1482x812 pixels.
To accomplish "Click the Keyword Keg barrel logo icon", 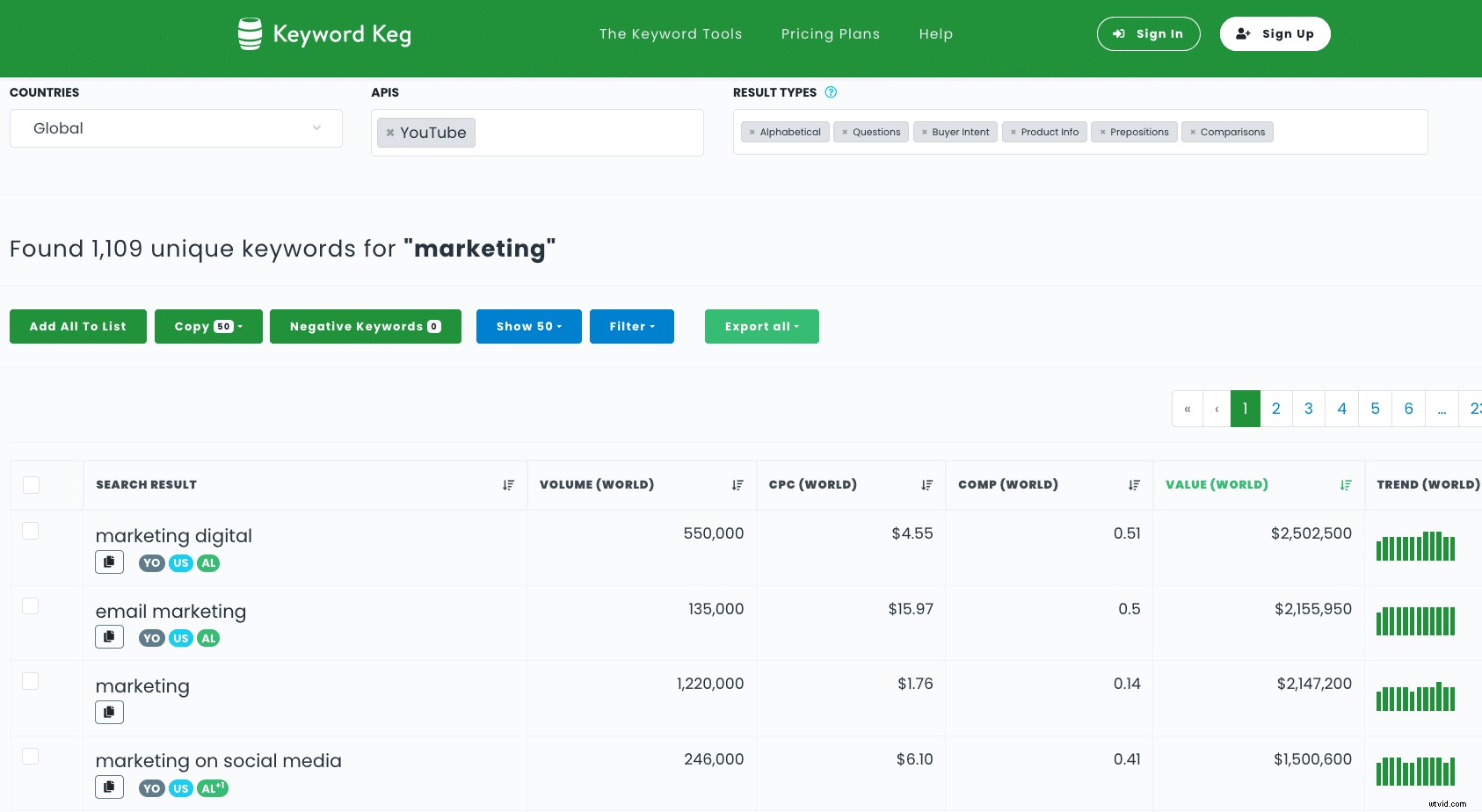I will point(249,33).
